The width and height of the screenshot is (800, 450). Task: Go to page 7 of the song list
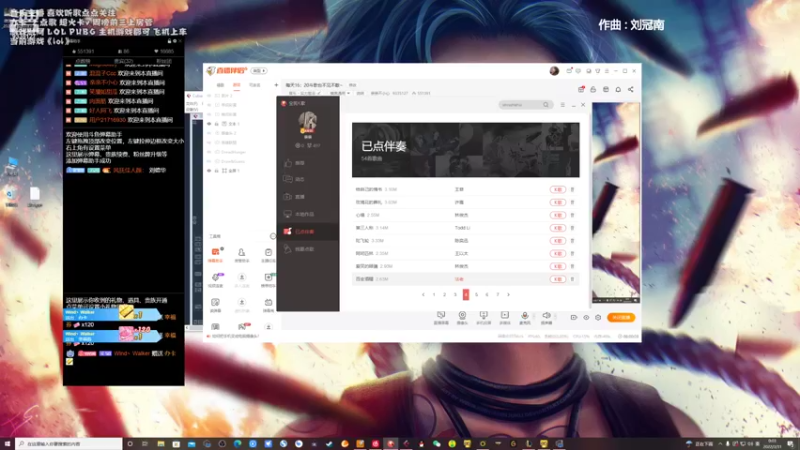coord(497,294)
